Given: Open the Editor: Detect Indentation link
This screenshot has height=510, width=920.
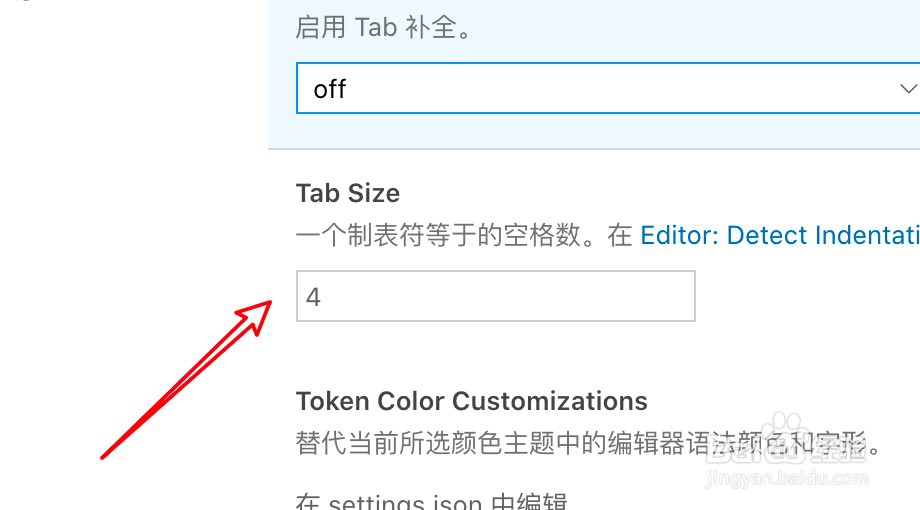Looking at the screenshot, I should coord(780,235).
